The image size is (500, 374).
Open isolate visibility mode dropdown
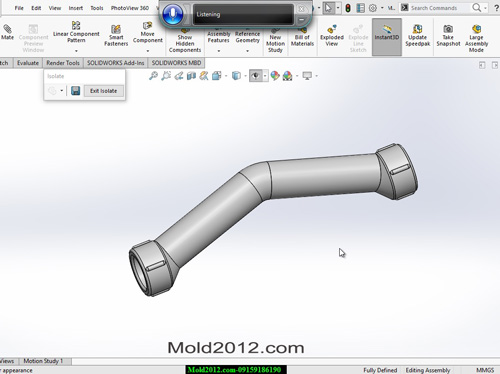click(62, 91)
